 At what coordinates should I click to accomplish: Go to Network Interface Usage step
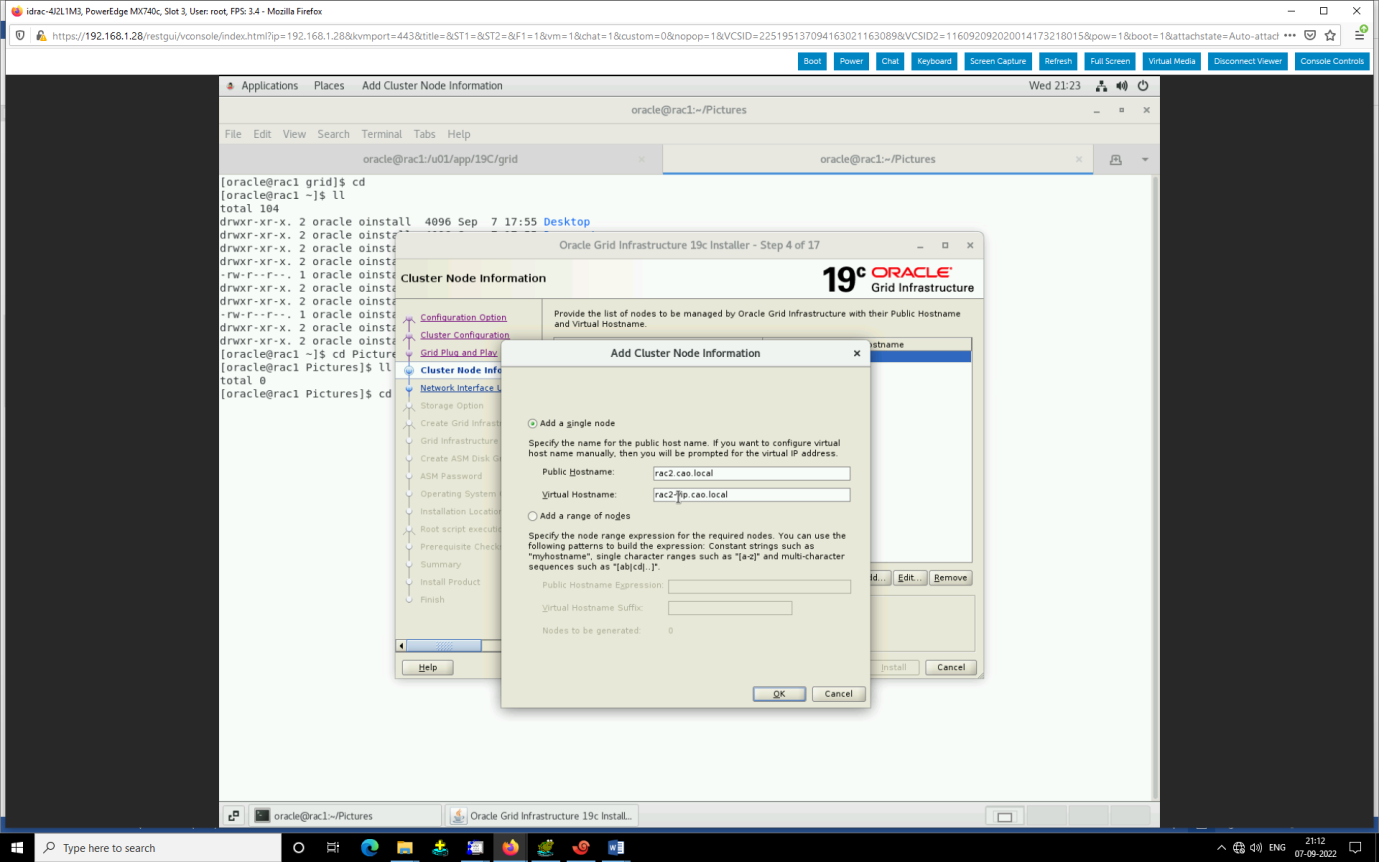point(460,388)
